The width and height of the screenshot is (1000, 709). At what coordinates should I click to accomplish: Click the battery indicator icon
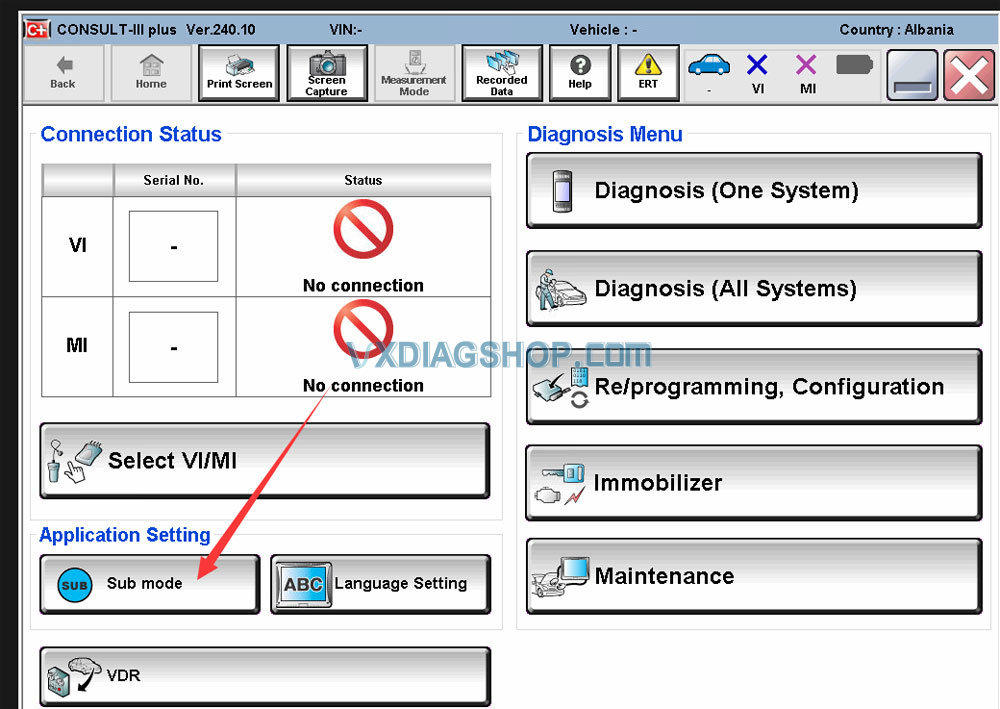click(853, 65)
